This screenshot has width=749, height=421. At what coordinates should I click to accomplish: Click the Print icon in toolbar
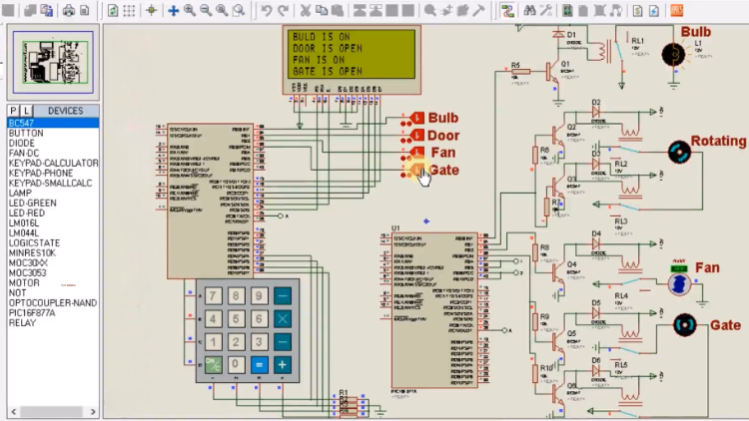(68, 10)
